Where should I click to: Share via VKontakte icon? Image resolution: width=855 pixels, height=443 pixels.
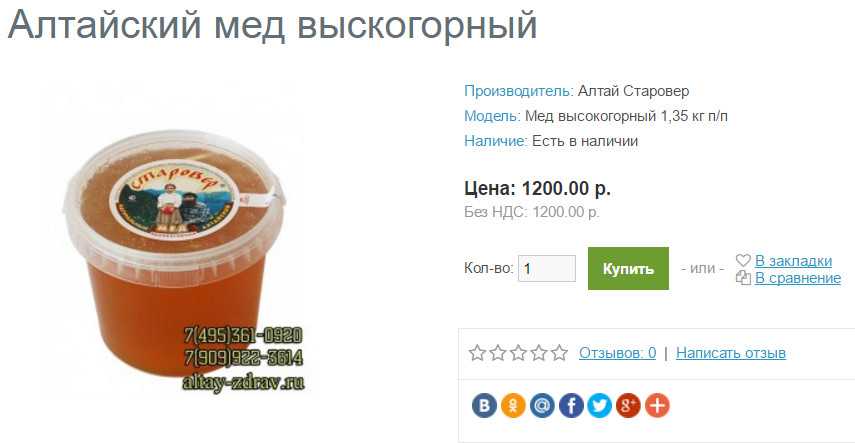(484, 406)
